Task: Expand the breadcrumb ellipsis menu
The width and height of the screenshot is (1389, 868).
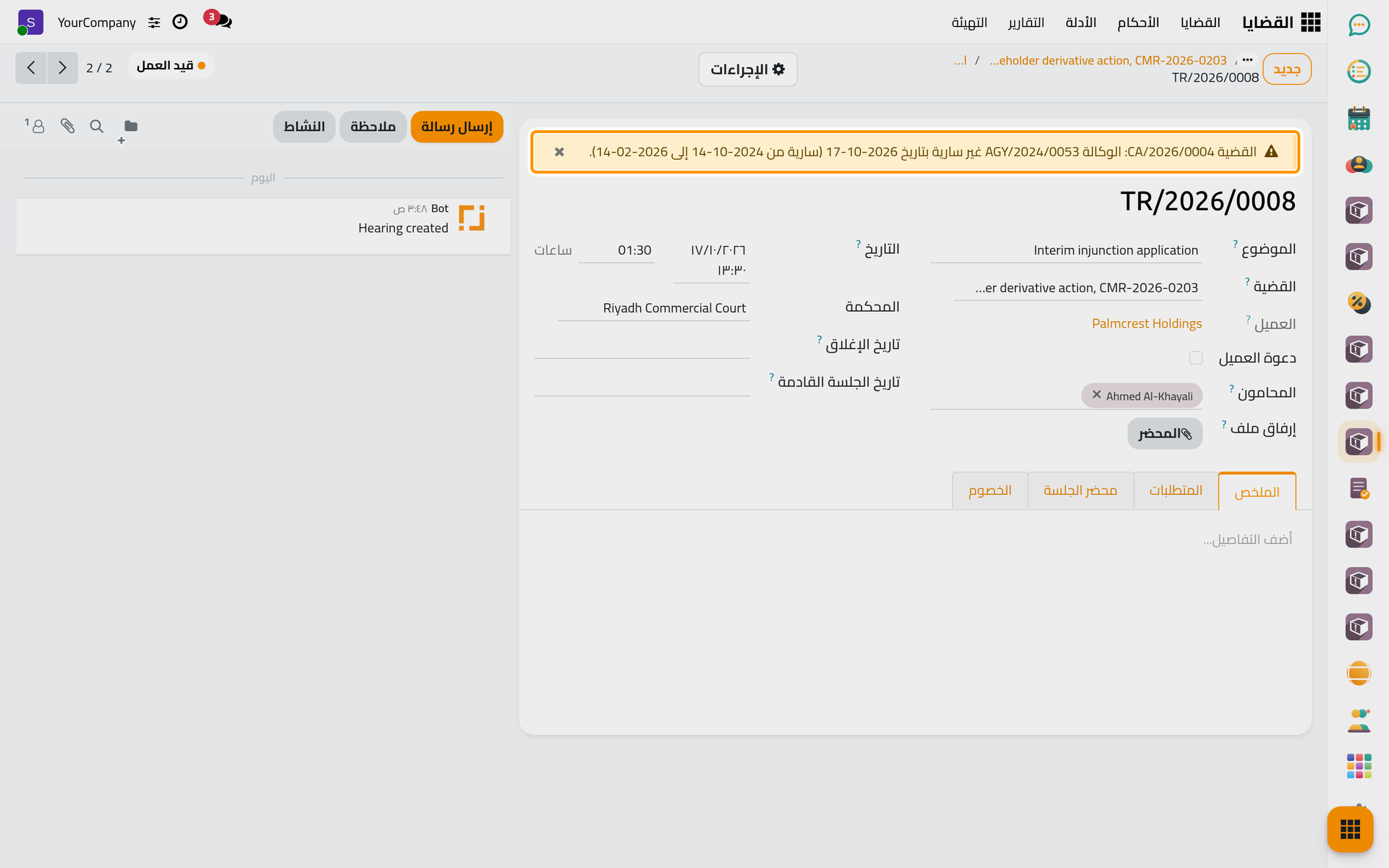Action: pos(1247,60)
